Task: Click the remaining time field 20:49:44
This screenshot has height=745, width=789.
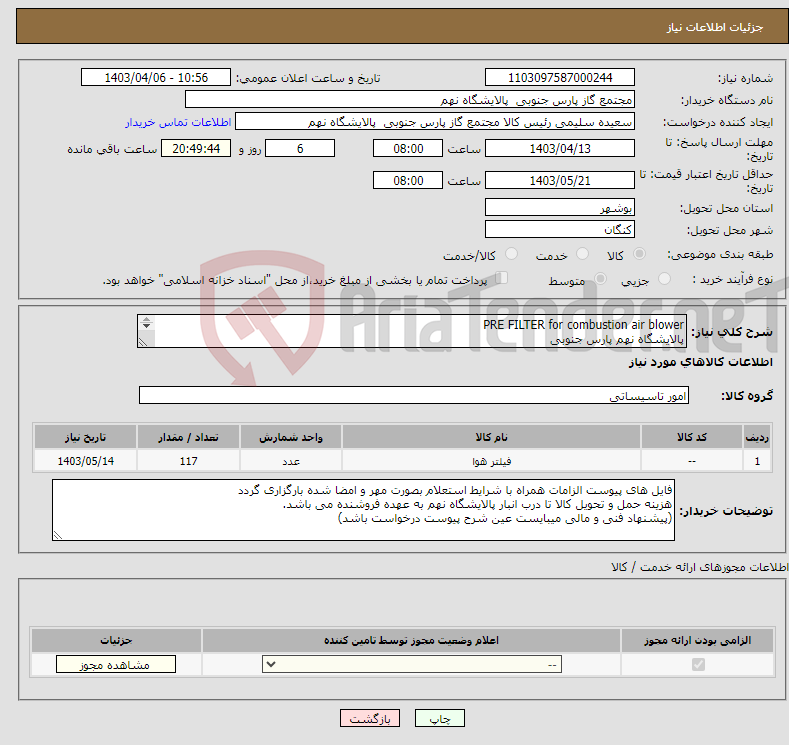Action: 196,148
